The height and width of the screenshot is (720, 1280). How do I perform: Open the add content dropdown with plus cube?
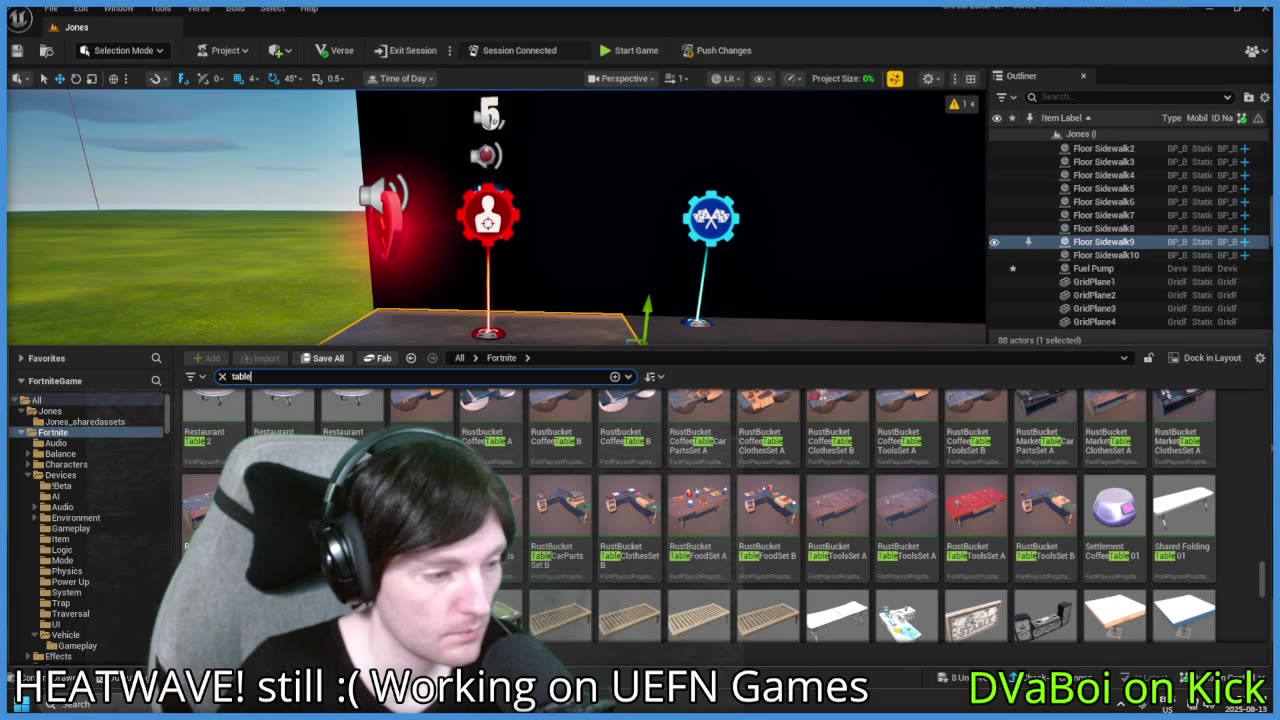point(279,50)
